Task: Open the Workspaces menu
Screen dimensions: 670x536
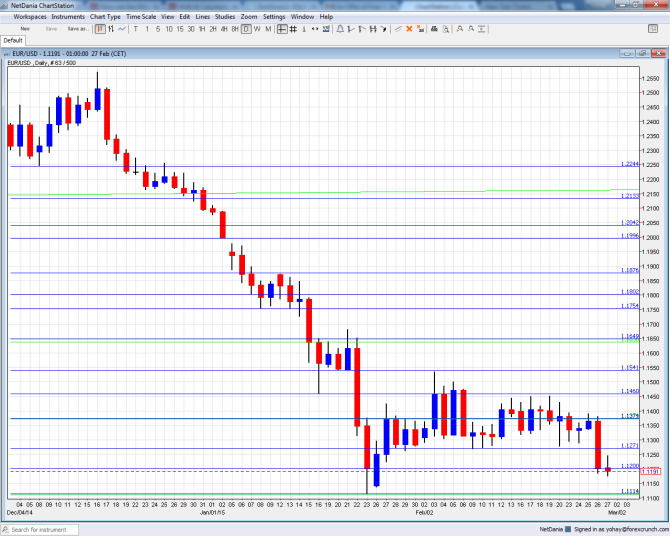Action: click(x=30, y=17)
